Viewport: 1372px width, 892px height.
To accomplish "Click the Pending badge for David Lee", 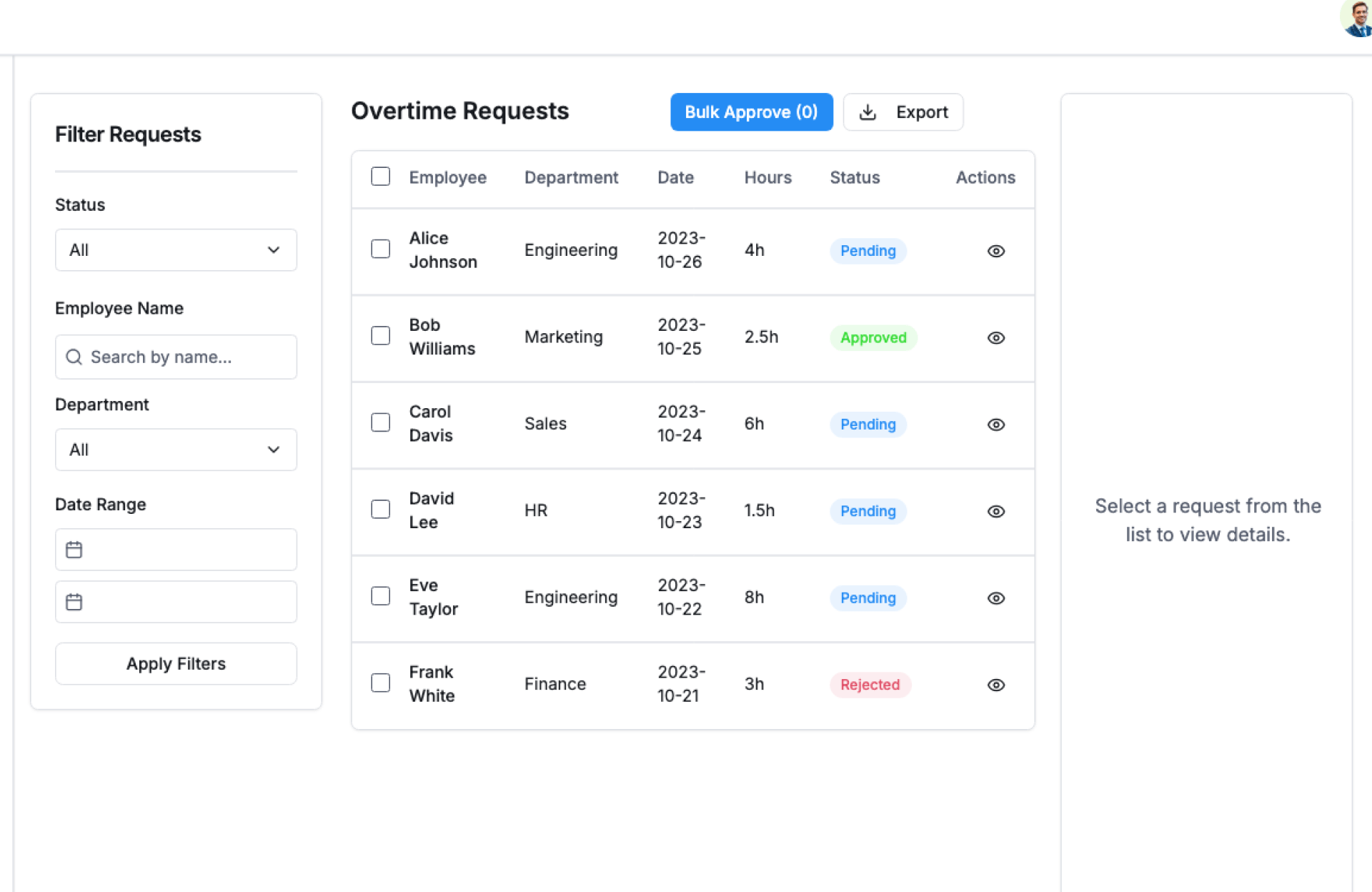I will [868, 512].
